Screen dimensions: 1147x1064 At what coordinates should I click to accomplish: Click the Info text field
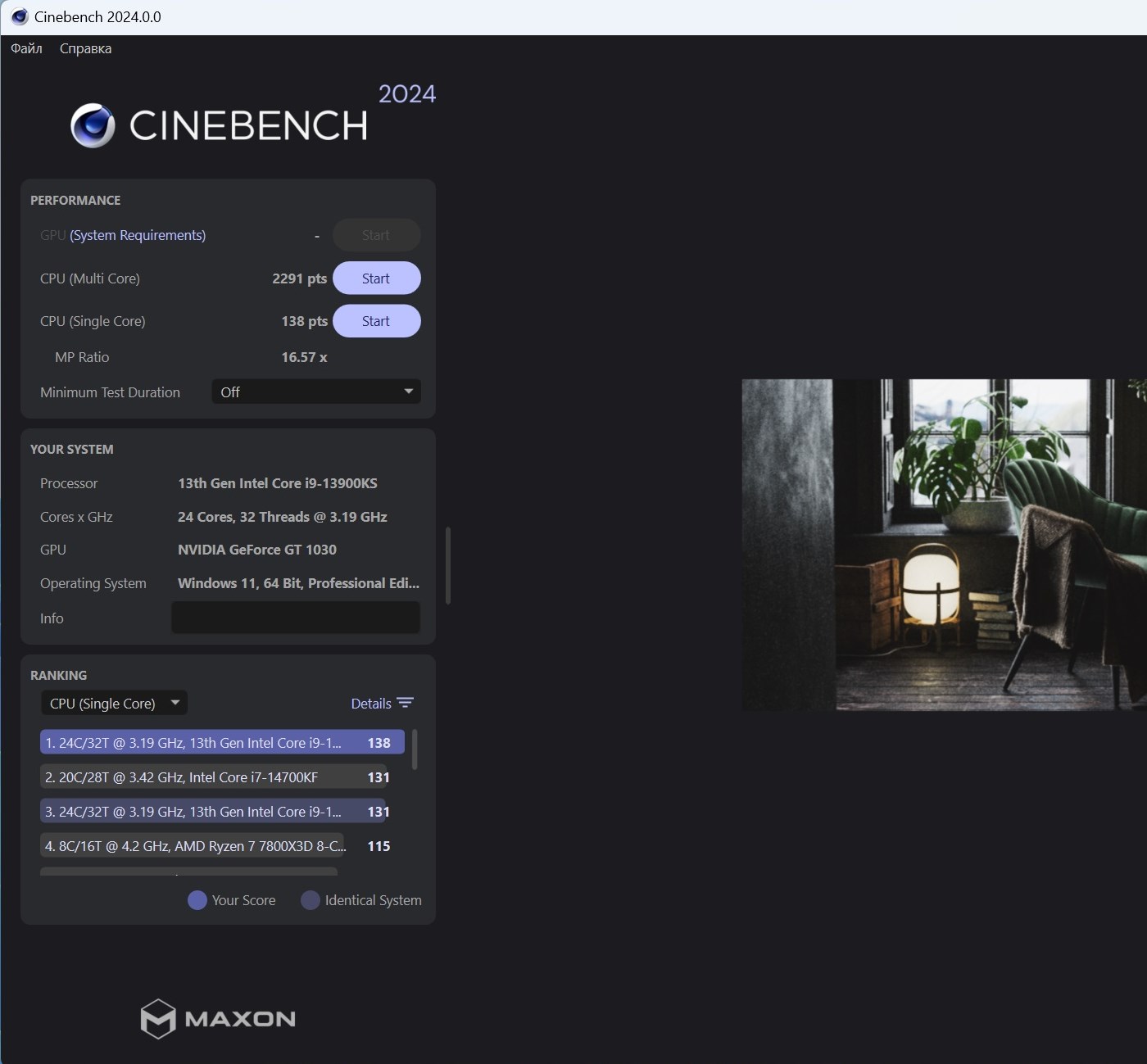(296, 618)
